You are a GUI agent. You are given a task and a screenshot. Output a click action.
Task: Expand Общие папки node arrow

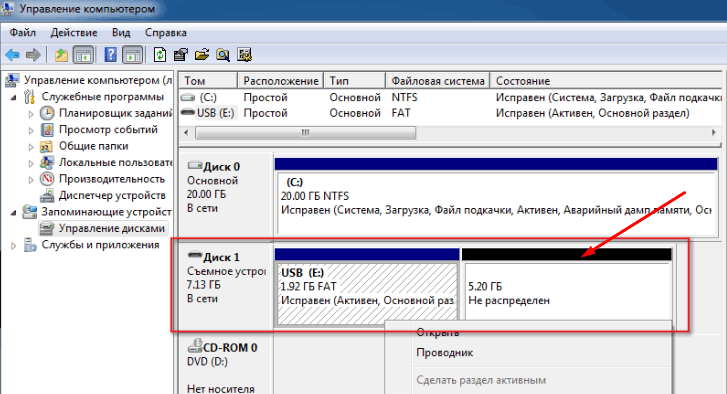(31, 147)
